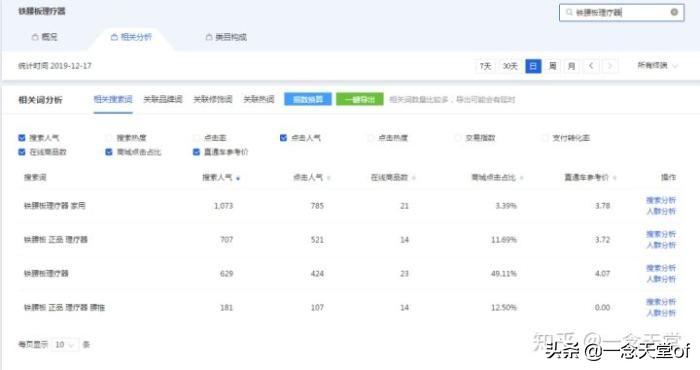Check the 交易指数 checkbox
Viewport: 700px width, 370px height.
[x=457, y=137]
